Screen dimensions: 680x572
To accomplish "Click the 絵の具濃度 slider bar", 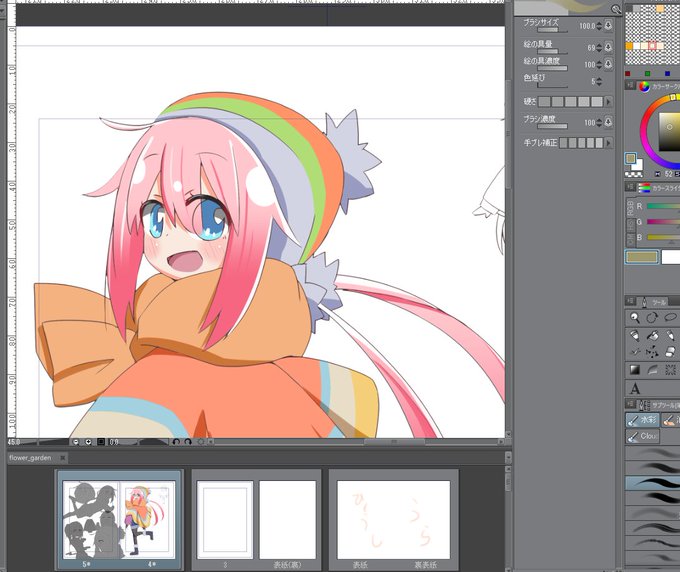I will click(552, 68).
